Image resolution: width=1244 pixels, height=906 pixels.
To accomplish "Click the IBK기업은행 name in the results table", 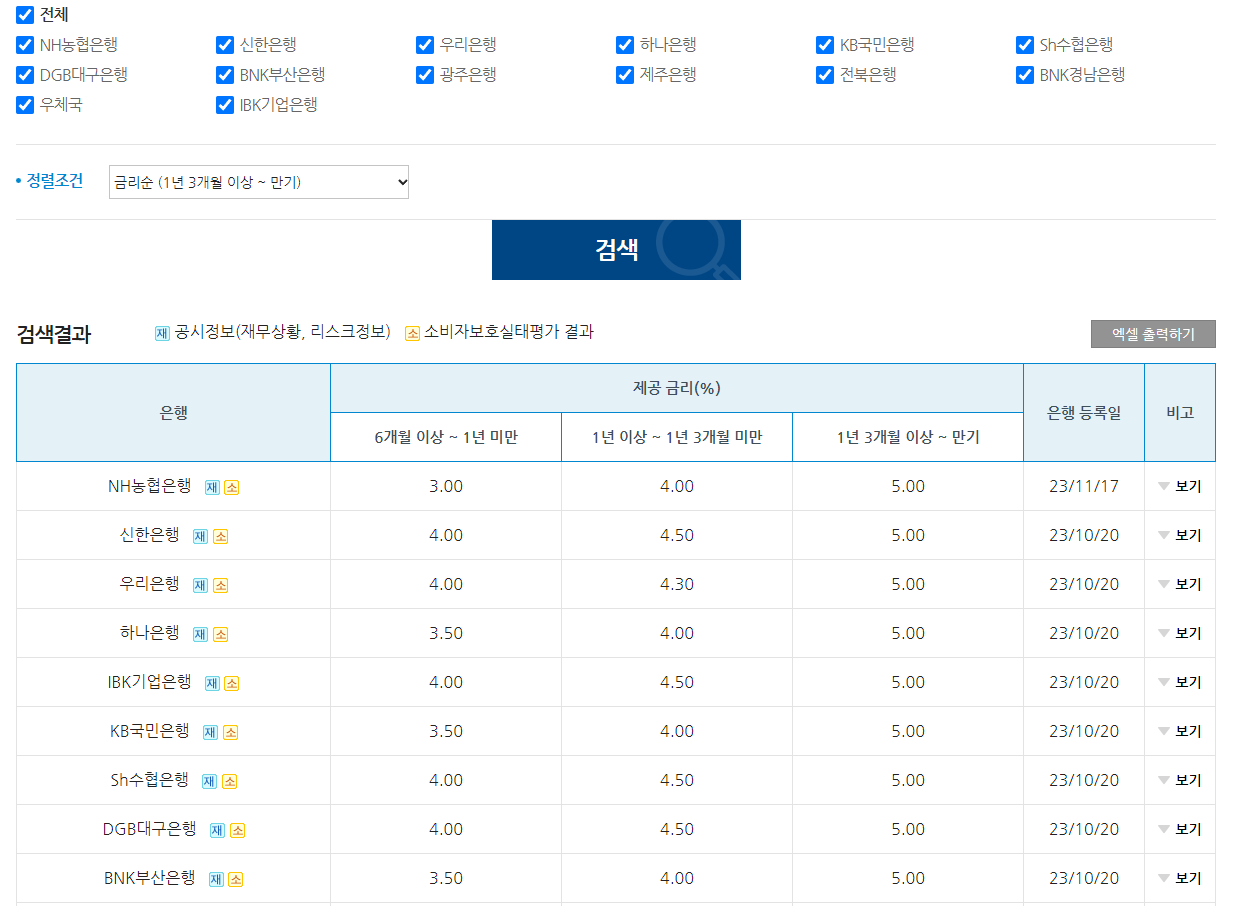I will click(150, 682).
